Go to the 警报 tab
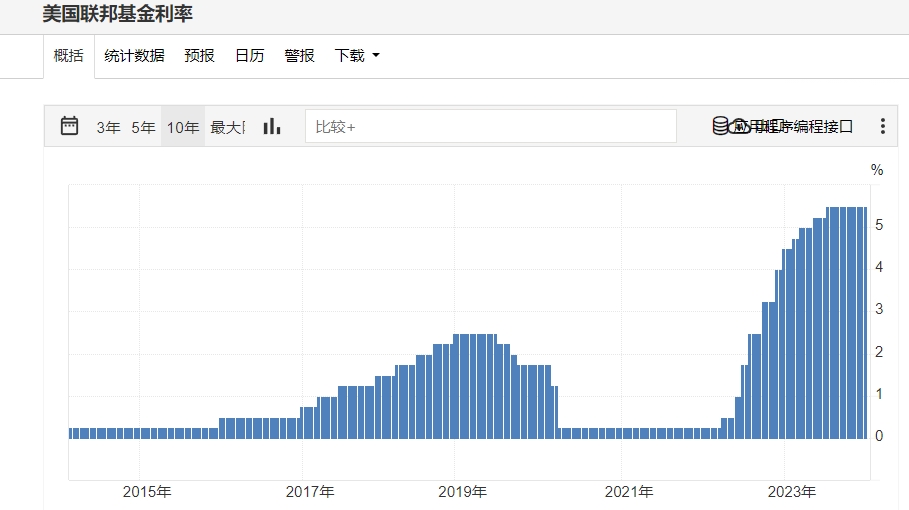909x510 pixels. tap(299, 56)
